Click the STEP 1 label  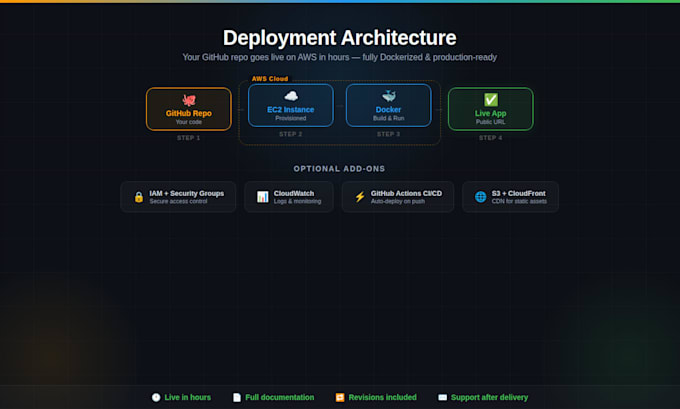(188, 138)
